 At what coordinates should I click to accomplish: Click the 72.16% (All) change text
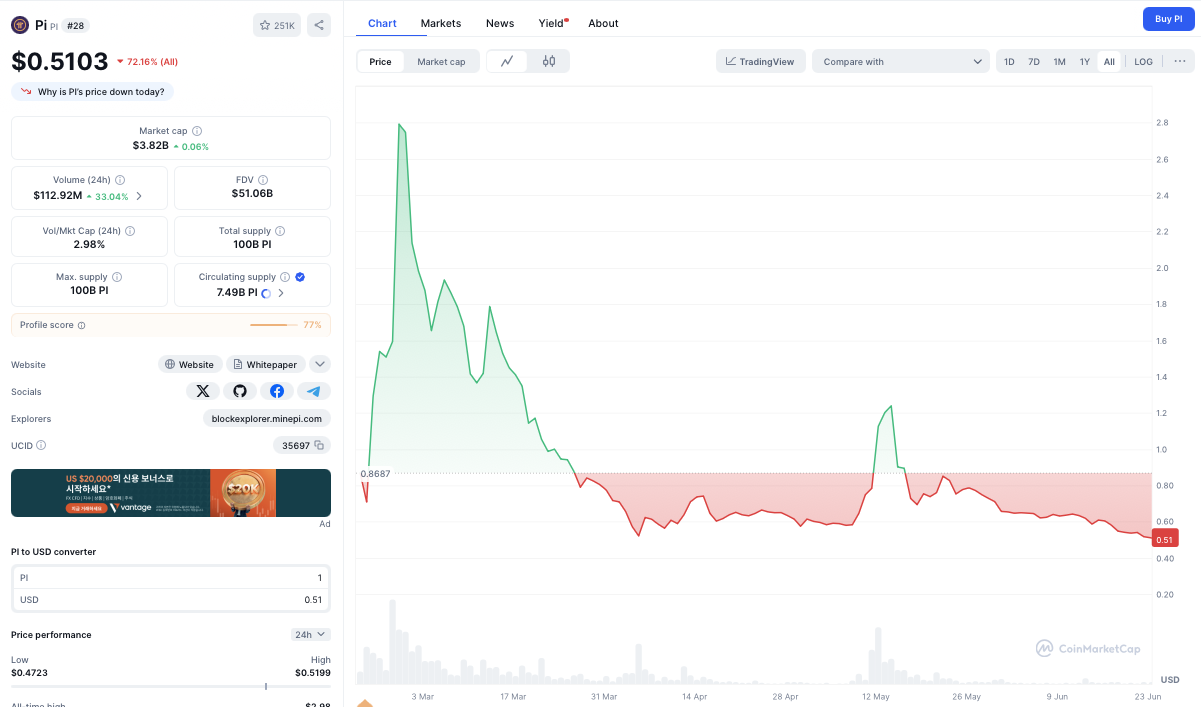pyautogui.click(x=152, y=62)
